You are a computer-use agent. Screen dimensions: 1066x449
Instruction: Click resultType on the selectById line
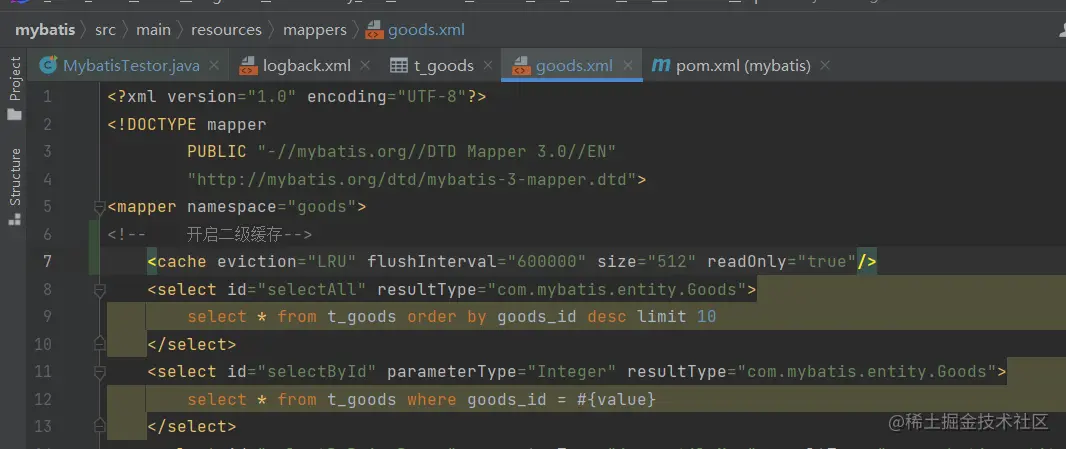click(x=676, y=371)
